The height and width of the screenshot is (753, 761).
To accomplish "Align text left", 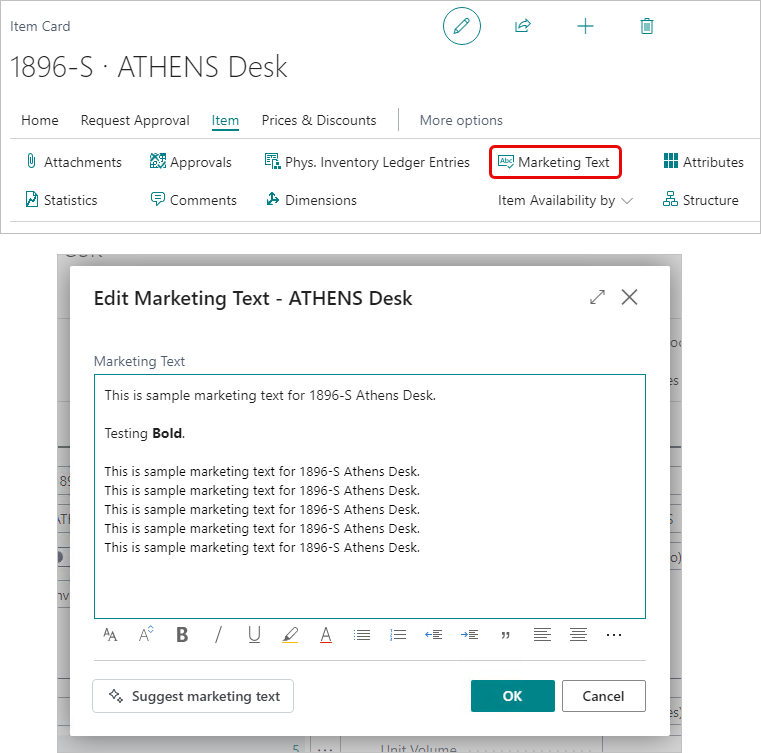I will click(x=542, y=635).
